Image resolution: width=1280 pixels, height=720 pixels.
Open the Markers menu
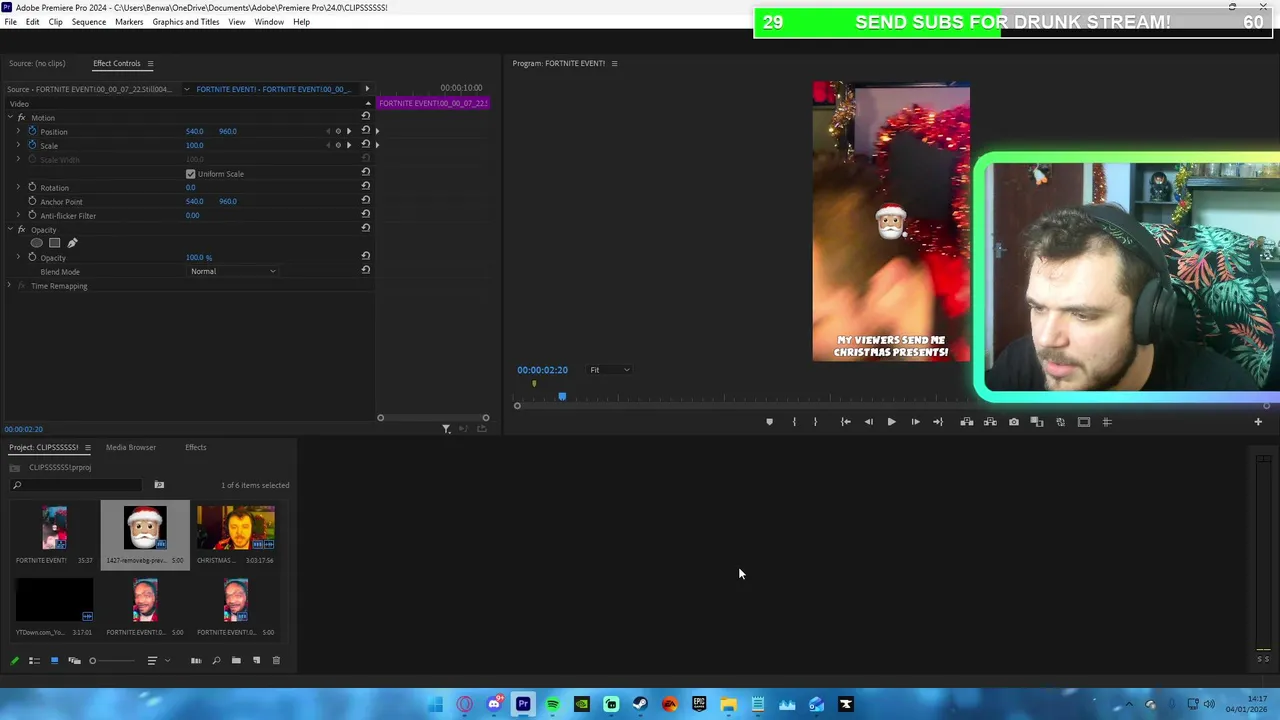click(129, 22)
